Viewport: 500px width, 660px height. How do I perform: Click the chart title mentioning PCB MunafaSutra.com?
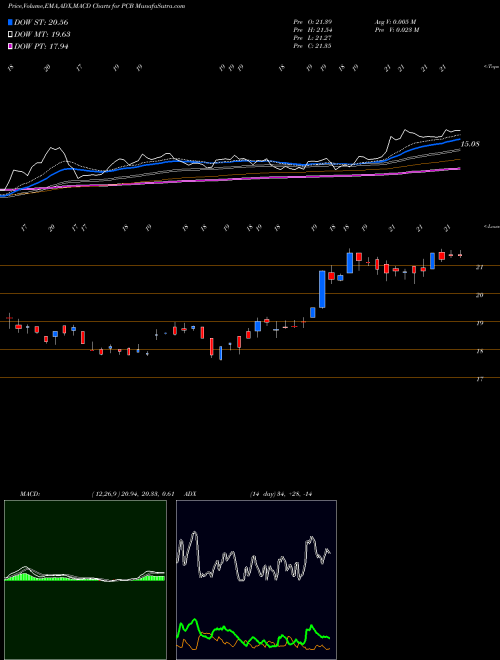pyautogui.click(x=96, y=6)
